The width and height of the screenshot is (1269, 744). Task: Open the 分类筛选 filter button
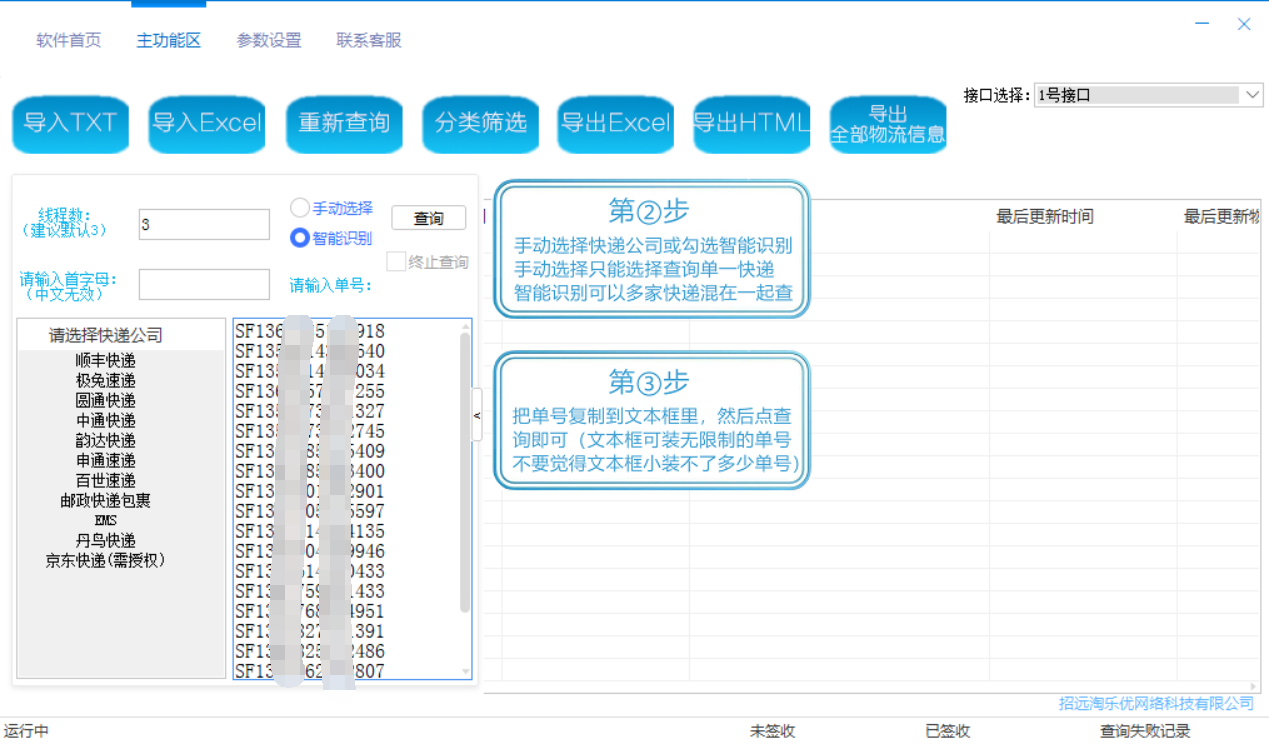(480, 124)
